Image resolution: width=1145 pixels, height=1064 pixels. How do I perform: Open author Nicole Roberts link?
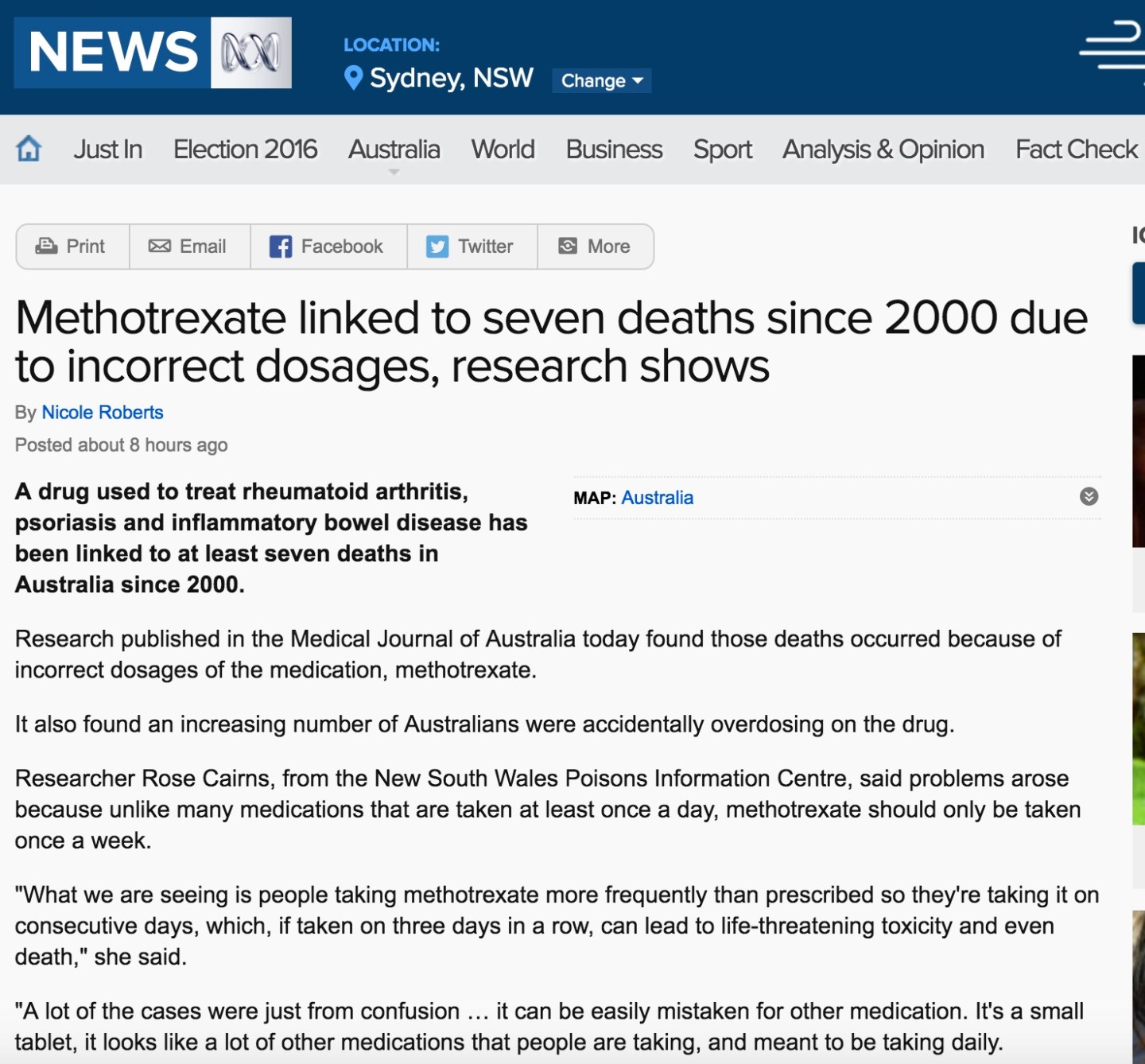(103, 413)
